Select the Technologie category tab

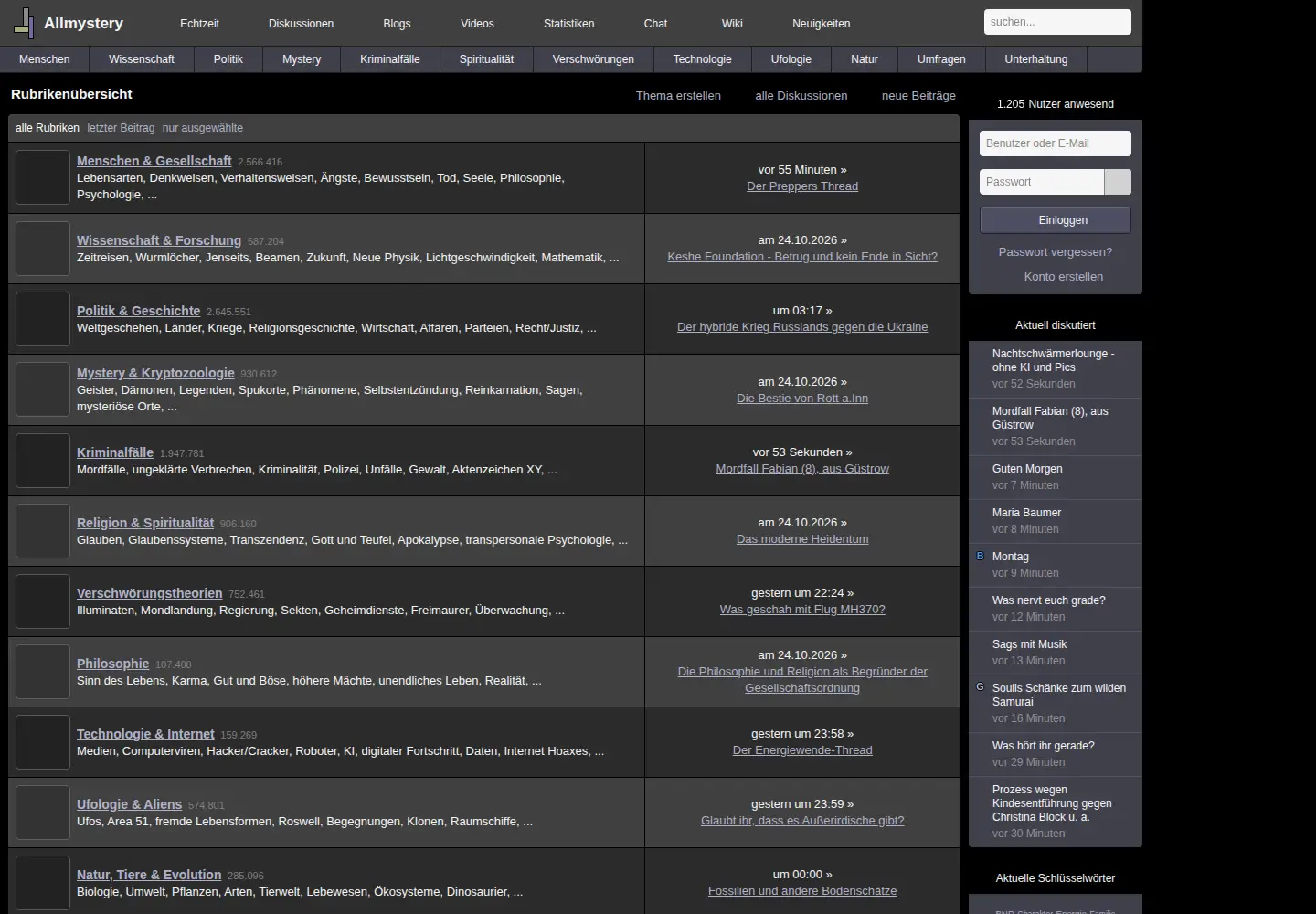703,59
